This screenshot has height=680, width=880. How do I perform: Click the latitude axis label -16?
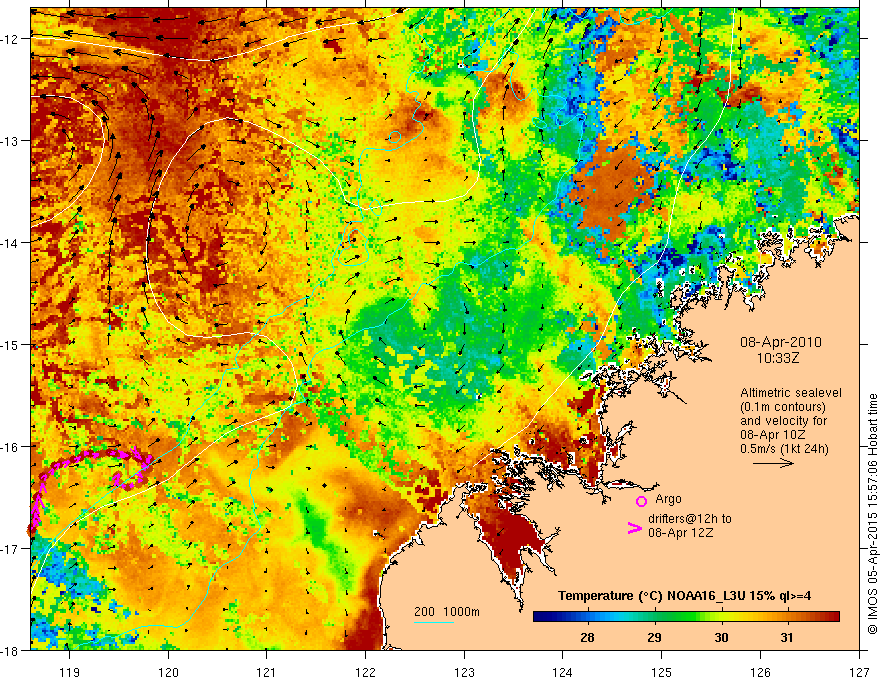coord(11,447)
